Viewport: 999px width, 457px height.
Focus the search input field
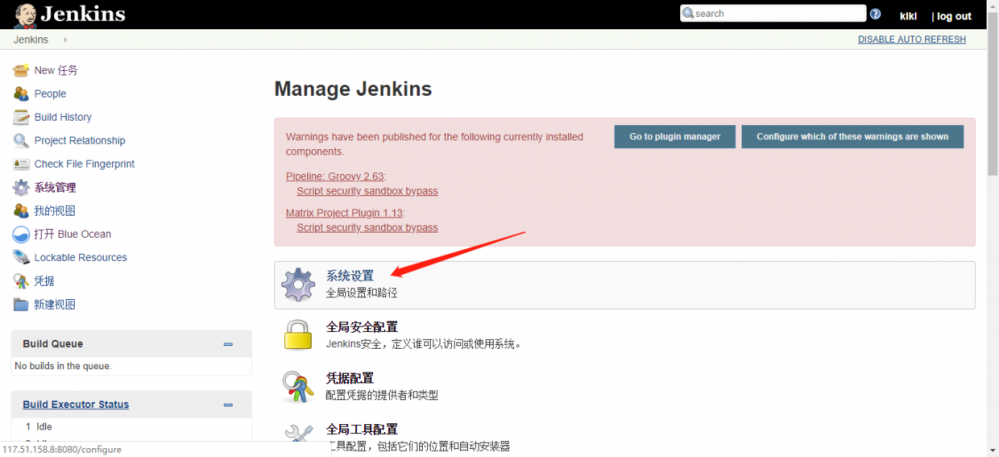(x=772, y=13)
